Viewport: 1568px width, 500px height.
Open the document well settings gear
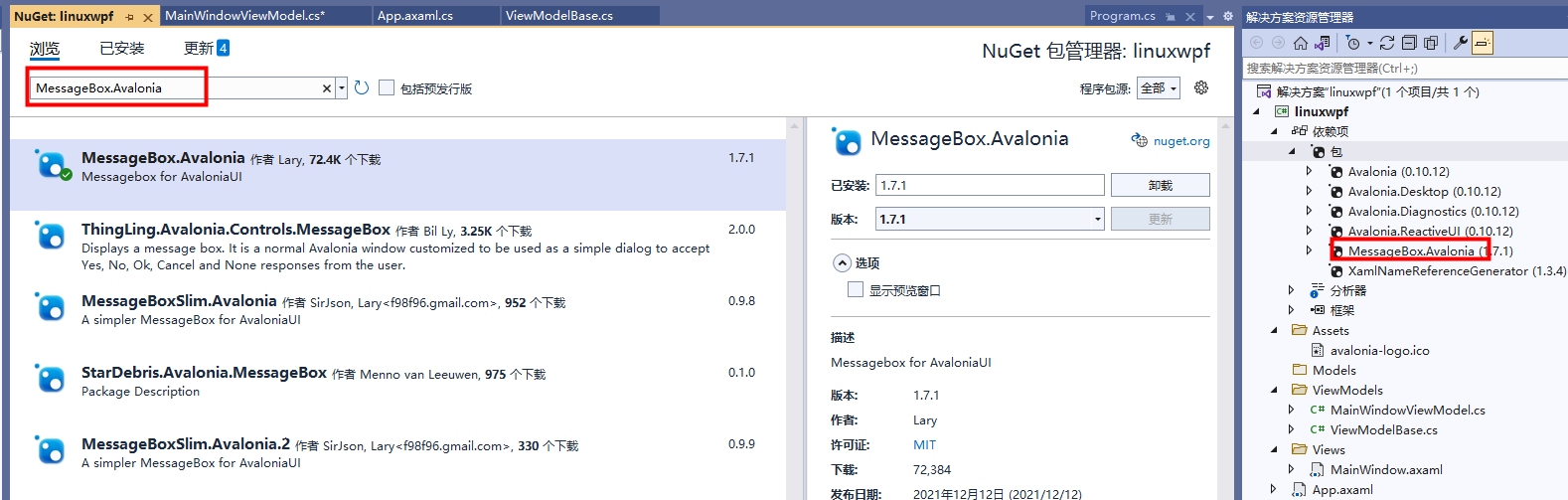click(1227, 16)
